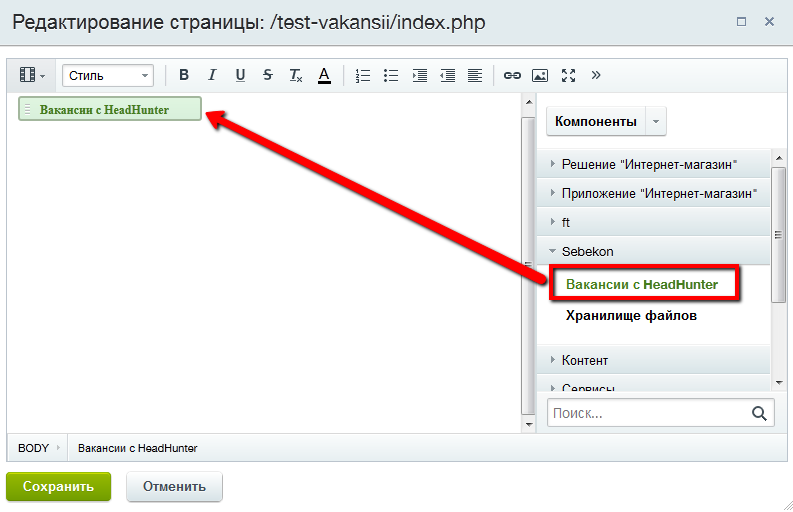The height and width of the screenshot is (512, 793).
Task: Maximize the page editing dialog
Action: 741,21
